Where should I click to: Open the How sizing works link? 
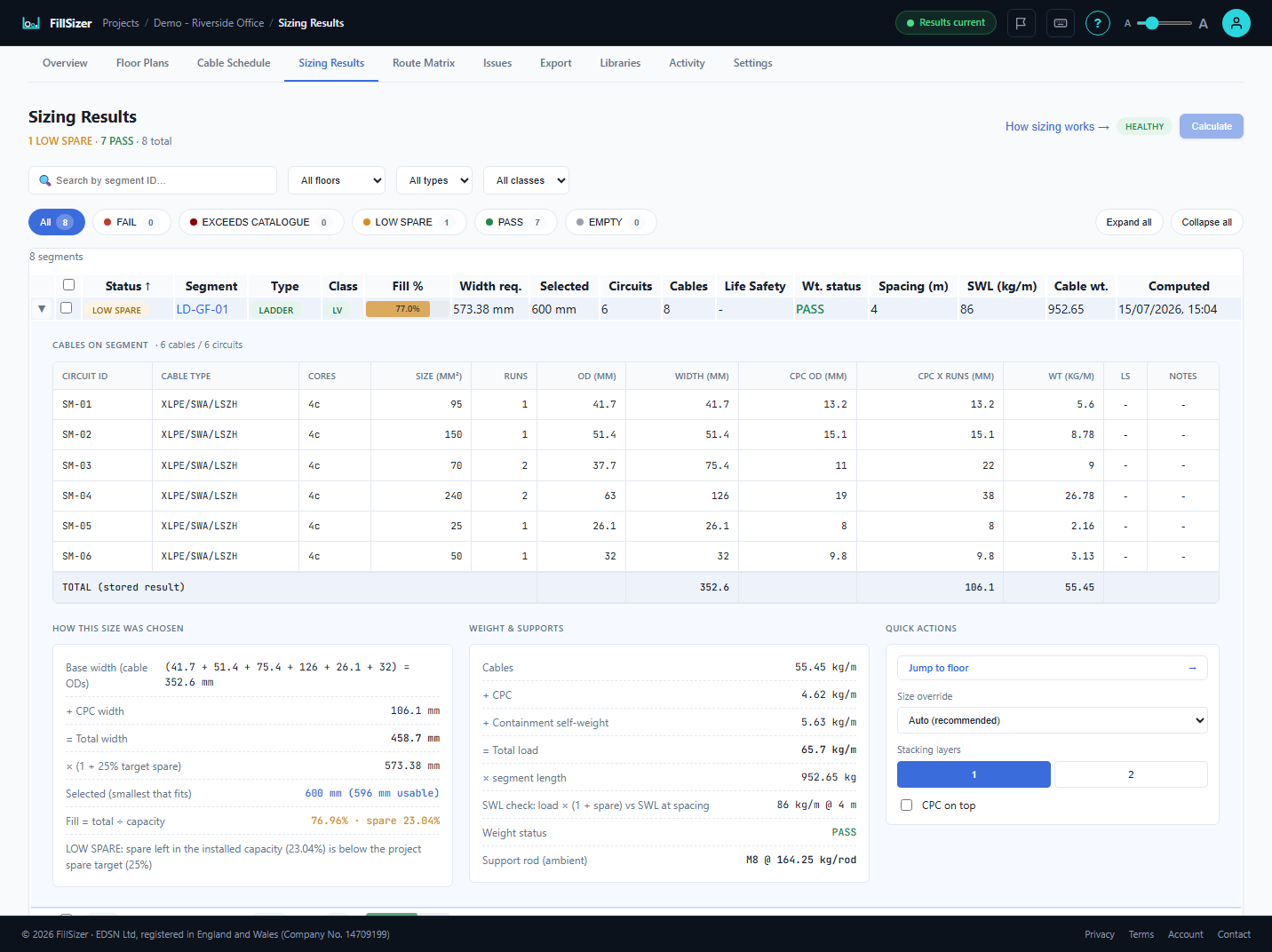point(1057,127)
